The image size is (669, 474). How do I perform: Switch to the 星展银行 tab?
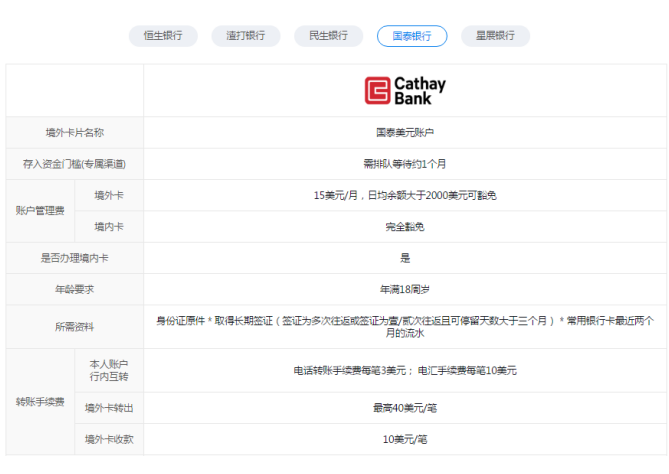495,36
